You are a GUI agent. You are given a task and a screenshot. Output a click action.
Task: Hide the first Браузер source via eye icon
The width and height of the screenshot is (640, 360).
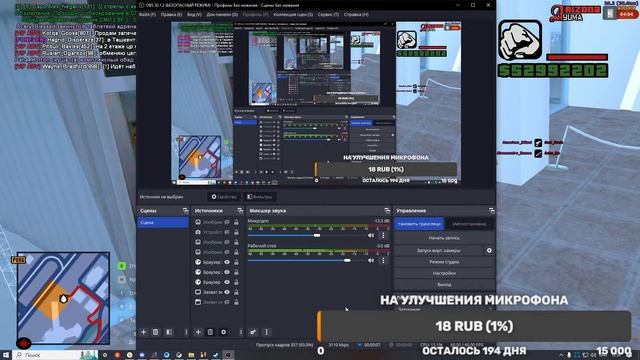tap(227, 262)
